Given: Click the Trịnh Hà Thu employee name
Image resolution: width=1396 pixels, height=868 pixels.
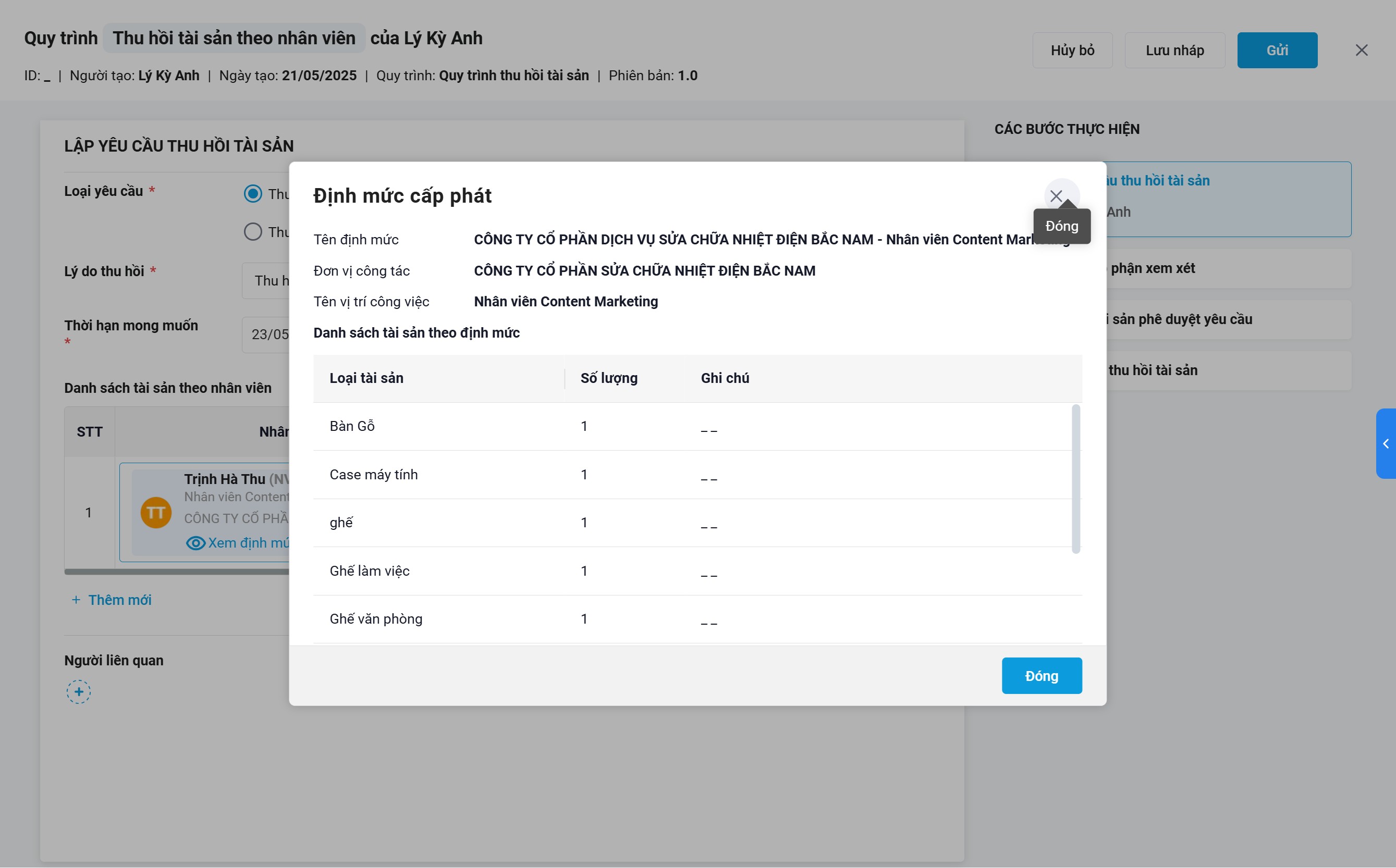Looking at the screenshot, I should pyautogui.click(x=225, y=479).
